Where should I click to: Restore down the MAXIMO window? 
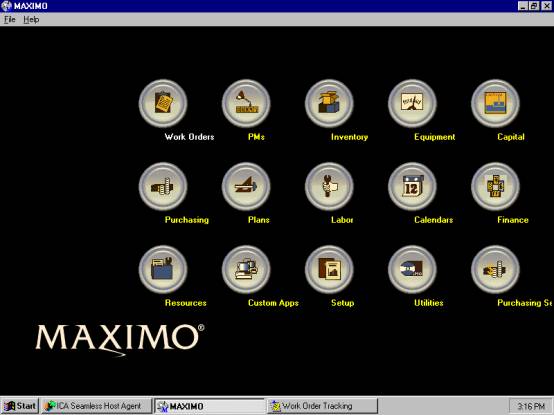pos(534,6)
